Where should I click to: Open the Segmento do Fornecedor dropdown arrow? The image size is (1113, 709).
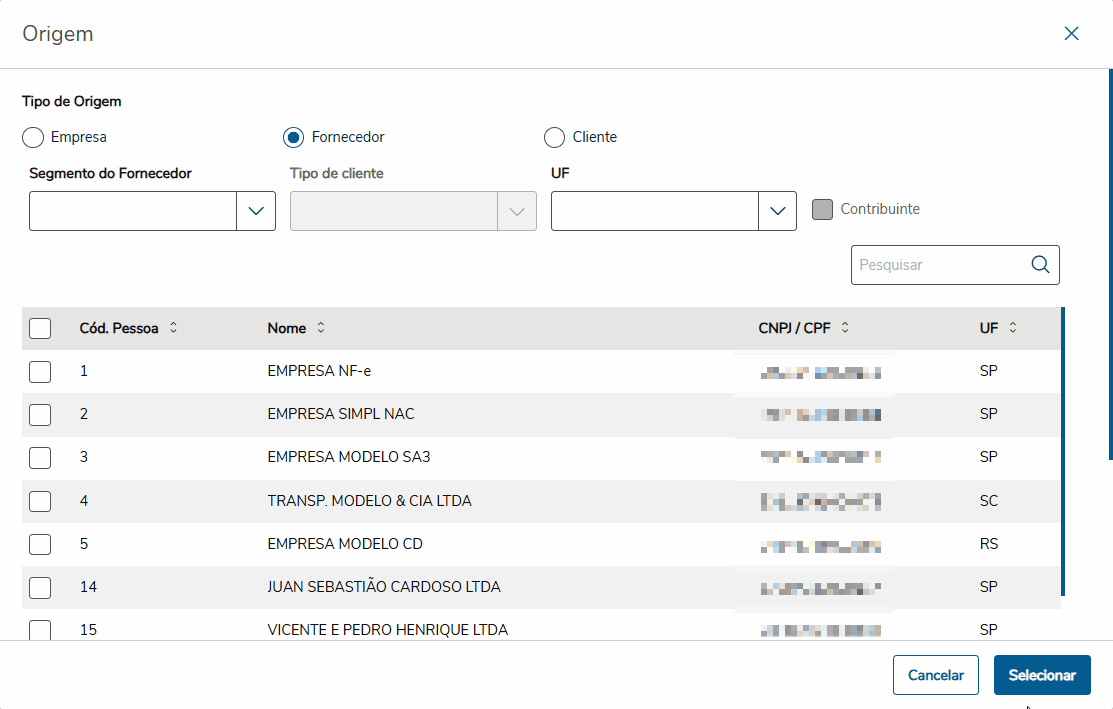tap(256, 211)
